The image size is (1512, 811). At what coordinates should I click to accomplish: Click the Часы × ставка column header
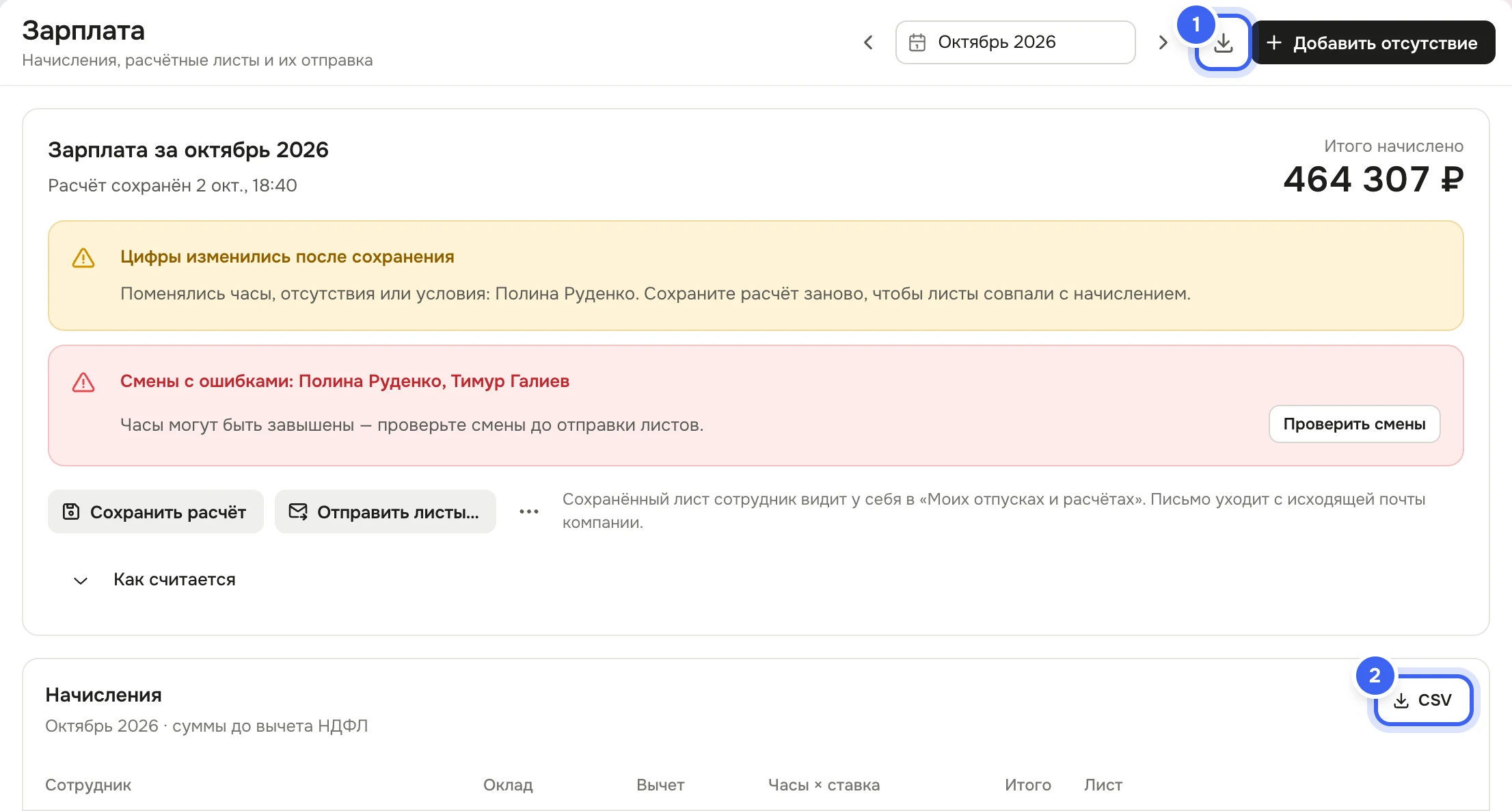click(824, 785)
